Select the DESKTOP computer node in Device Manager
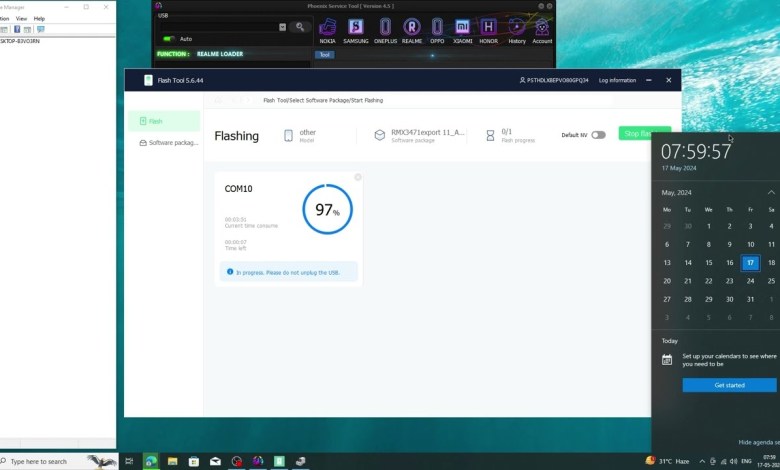780x470 pixels. click(x=20, y=41)
